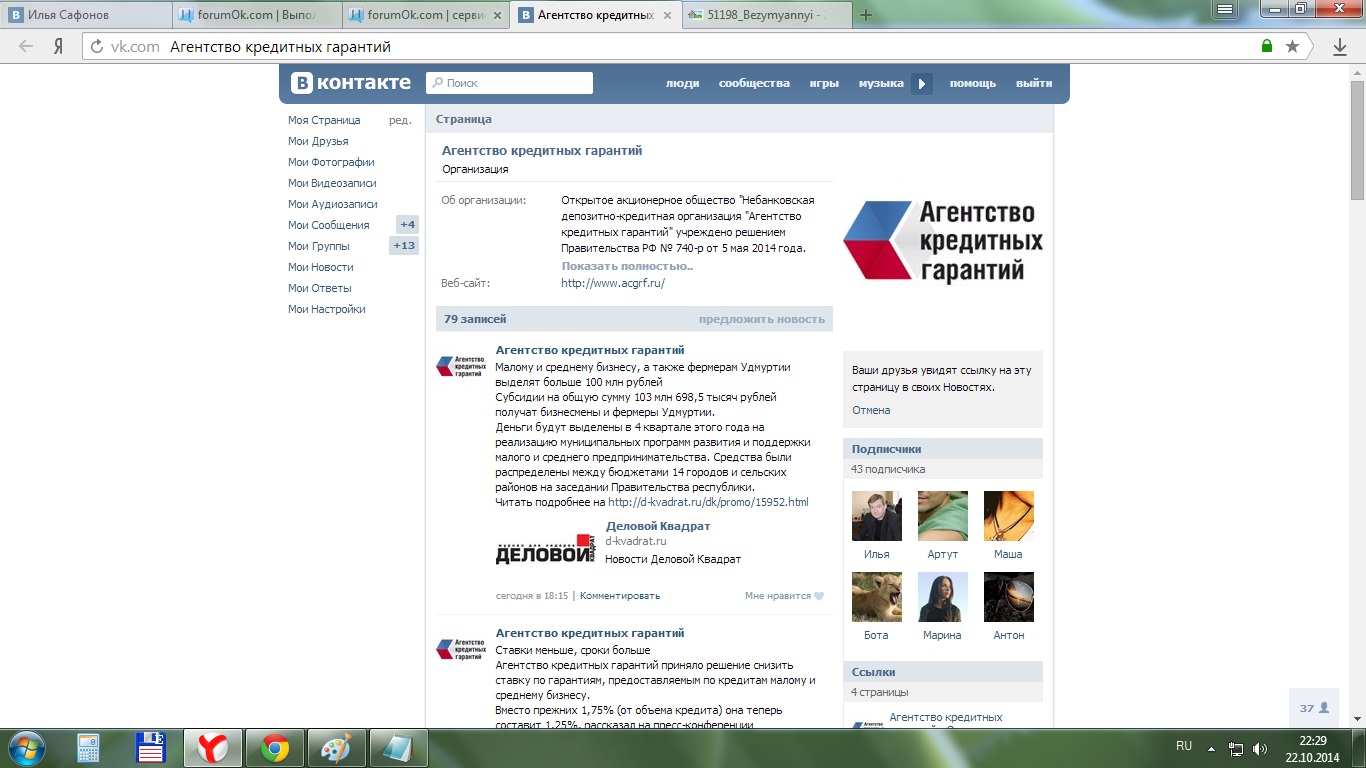1366x768 pixels.
Task: Open Chrome from the taskbar
Action: point(275,748)
